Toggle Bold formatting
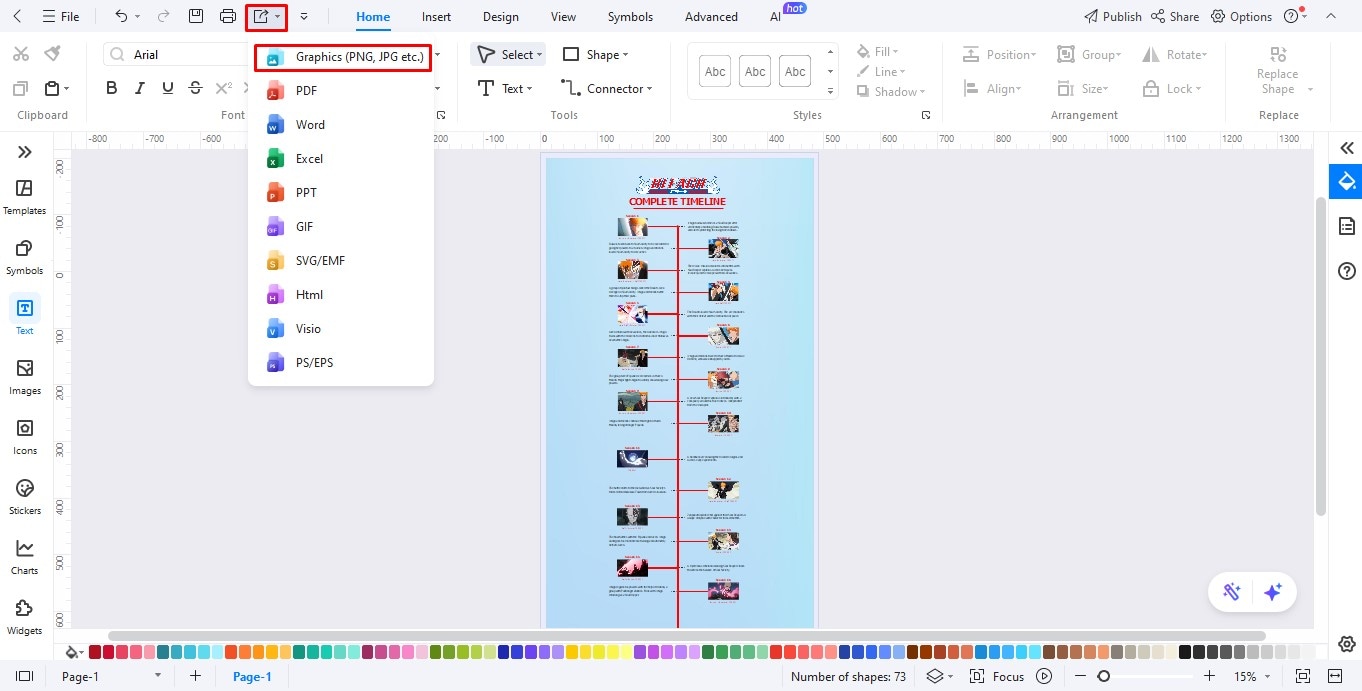The image size is (1362, 691). 112,88
